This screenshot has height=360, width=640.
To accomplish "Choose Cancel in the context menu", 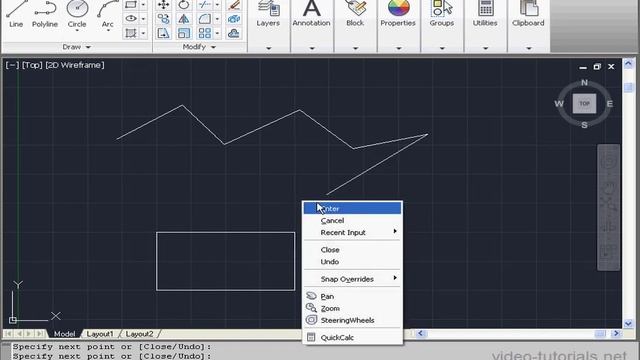I will point(352,220).
